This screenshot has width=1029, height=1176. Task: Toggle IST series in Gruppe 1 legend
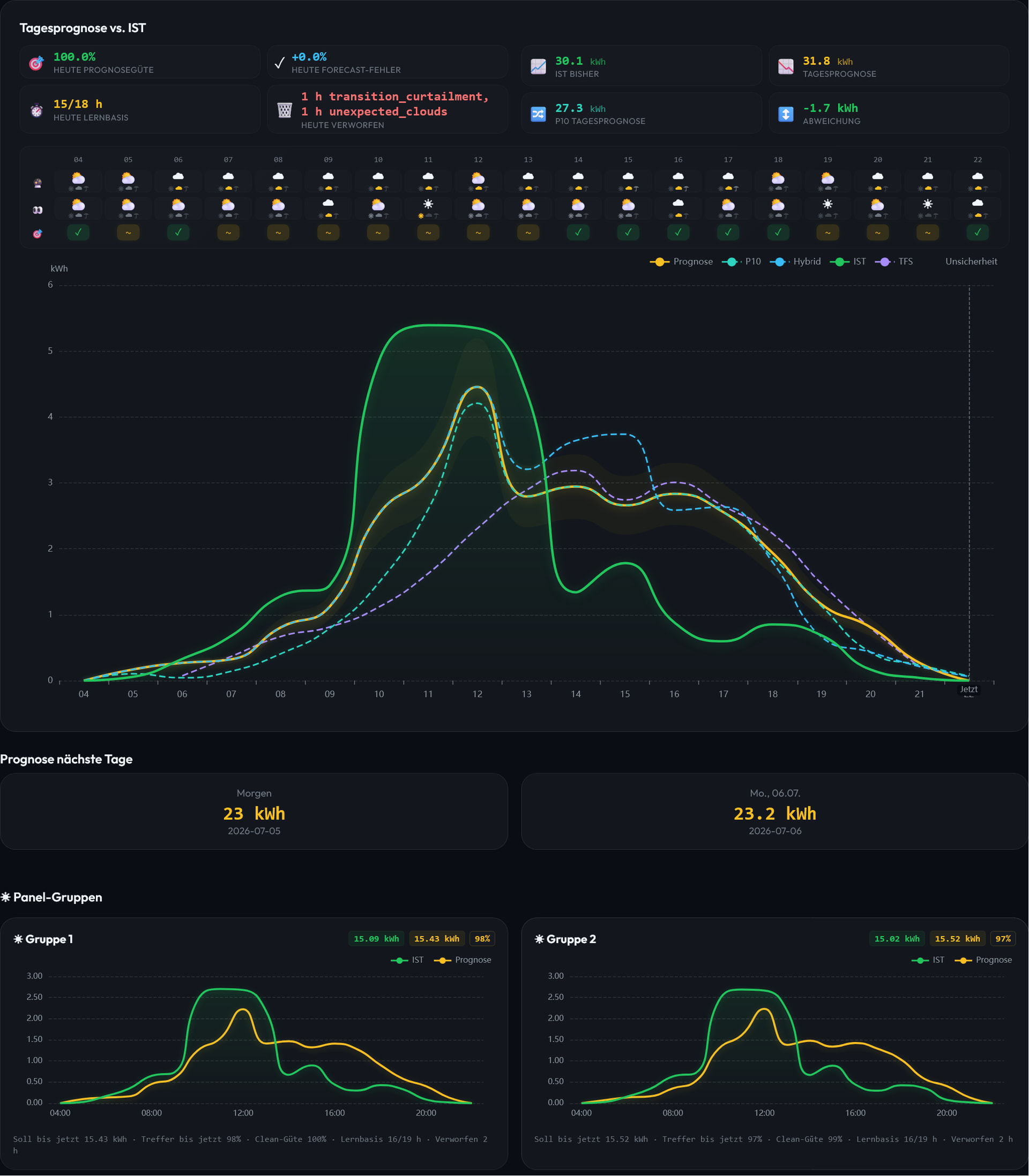click(x=407, y=960)
